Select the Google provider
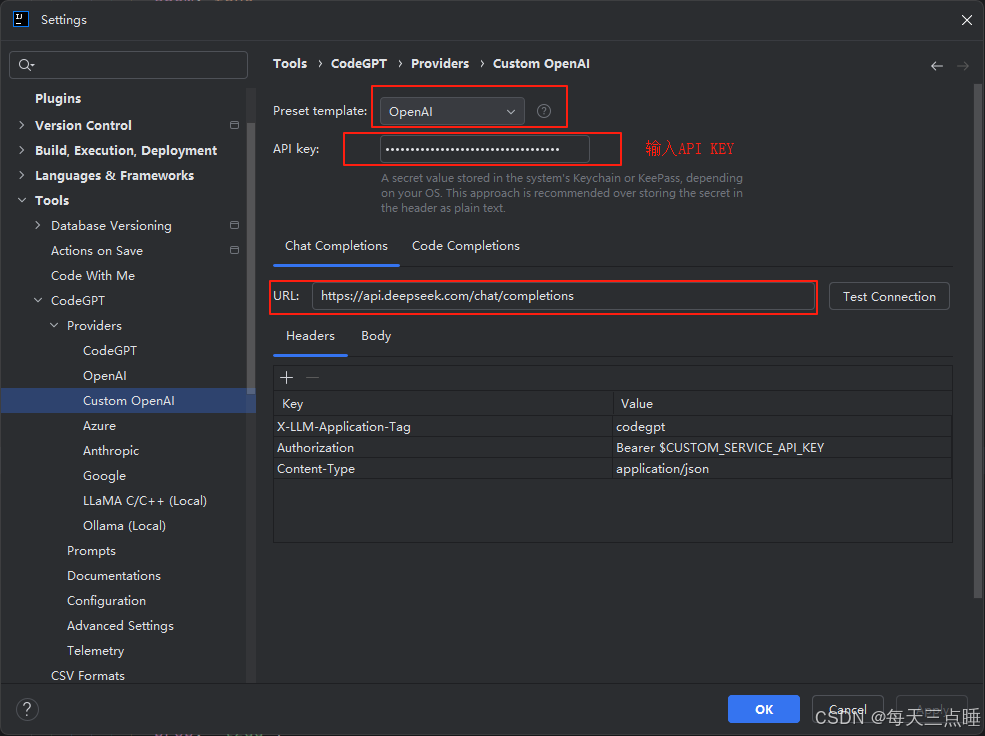Image resolution: width=985 pixels, height=736 pixels. point(104,476)
